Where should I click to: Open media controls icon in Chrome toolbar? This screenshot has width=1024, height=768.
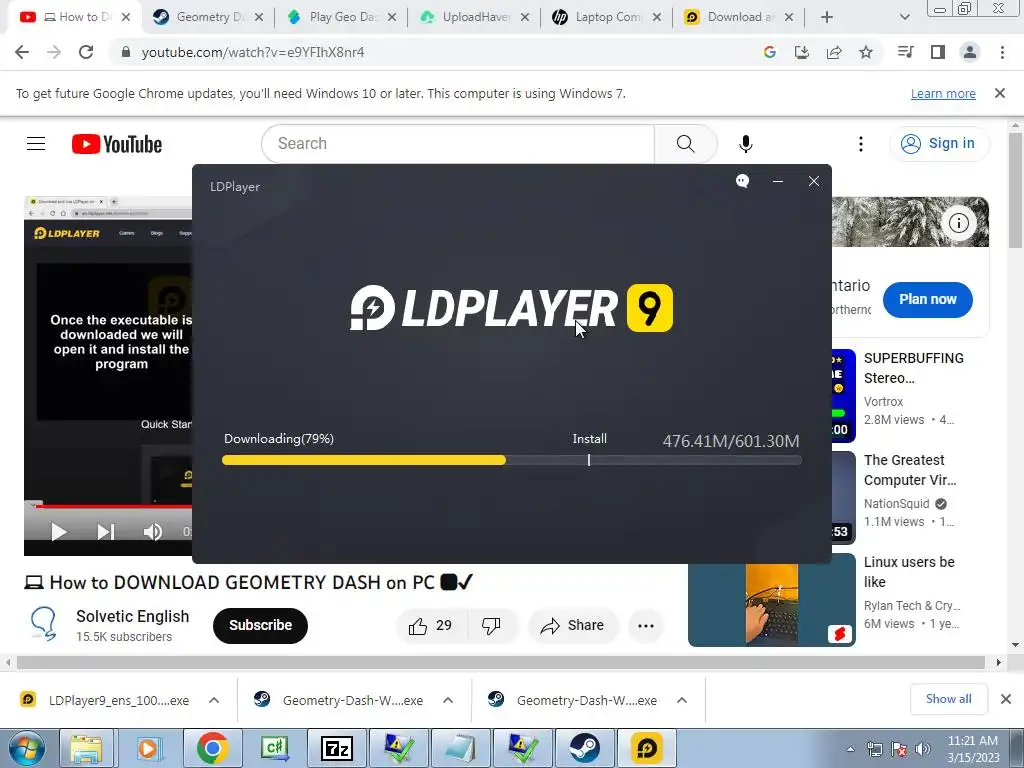click(905, 52)
